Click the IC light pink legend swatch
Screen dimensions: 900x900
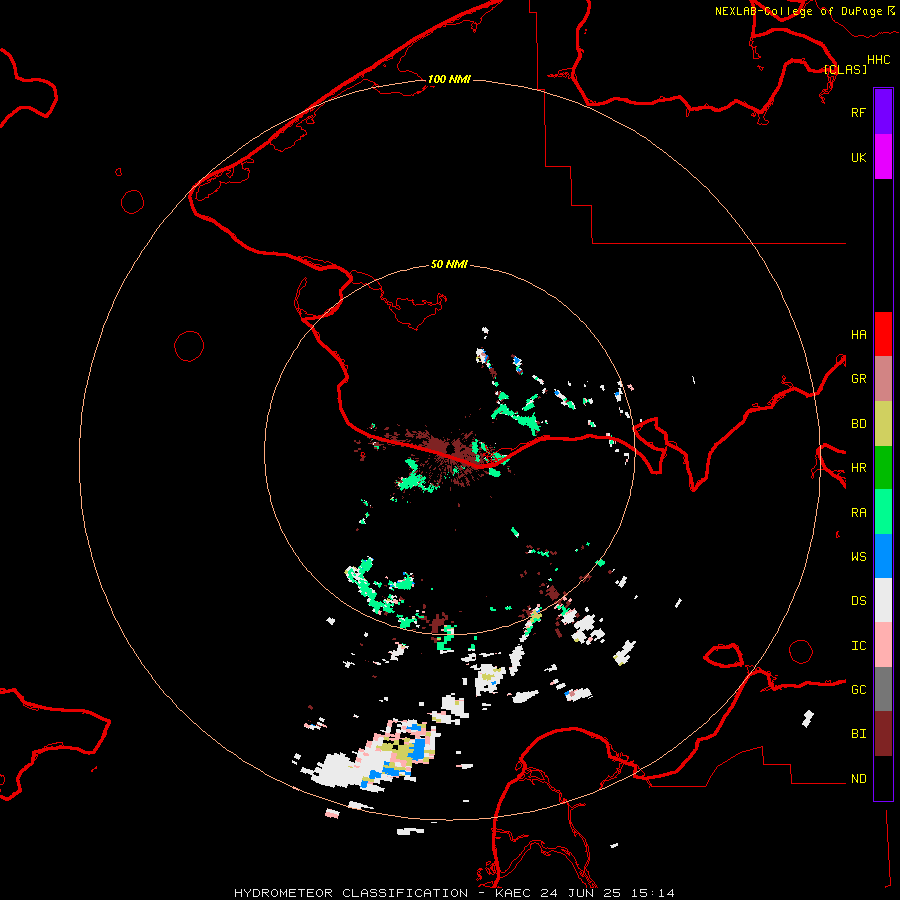click(x=883, y=645)
